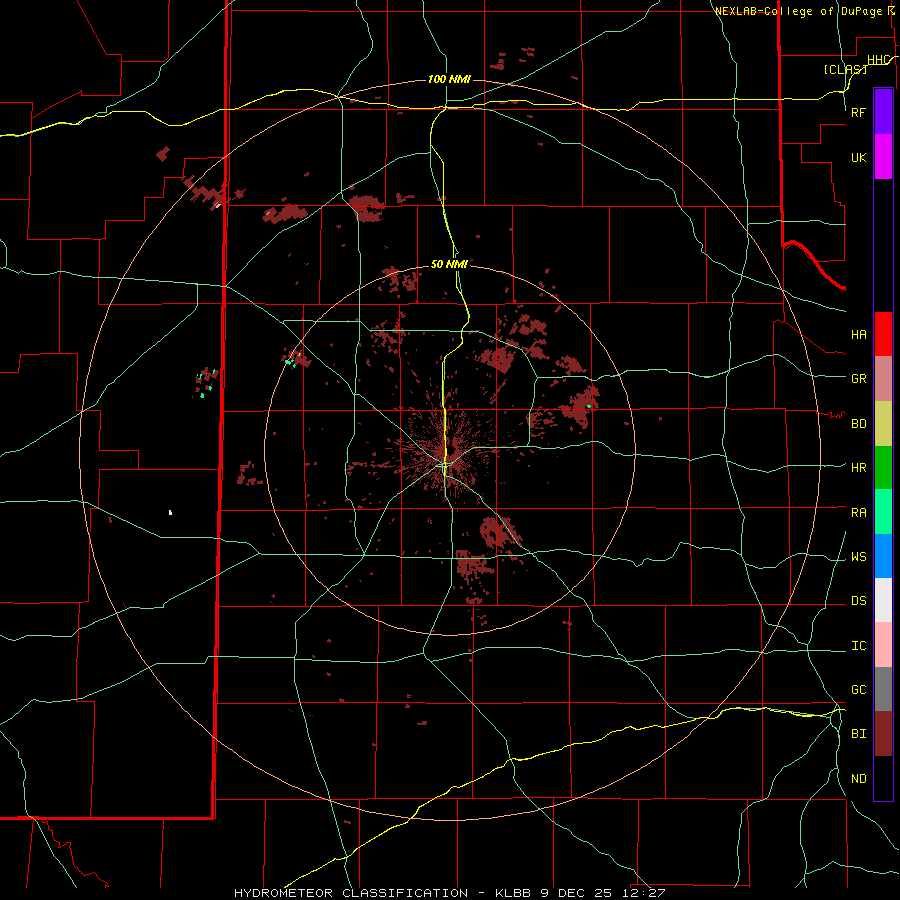The width and height of the screenshot is (900, 900).
Task: Click the NEXLAB-College of DuPage credit text
Action: click(x=798, y=11)
